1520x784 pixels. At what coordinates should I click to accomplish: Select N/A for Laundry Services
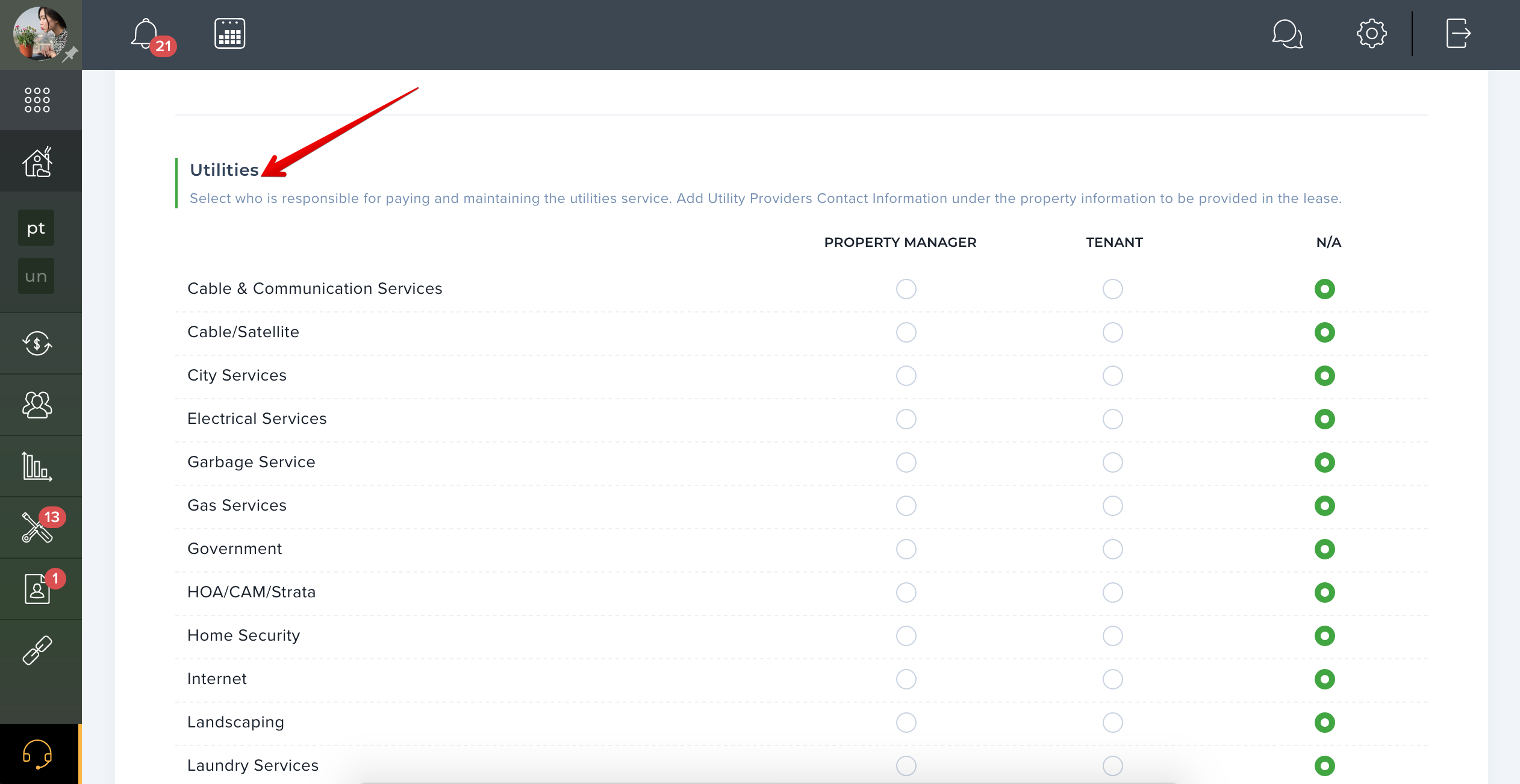[1324, 766]
